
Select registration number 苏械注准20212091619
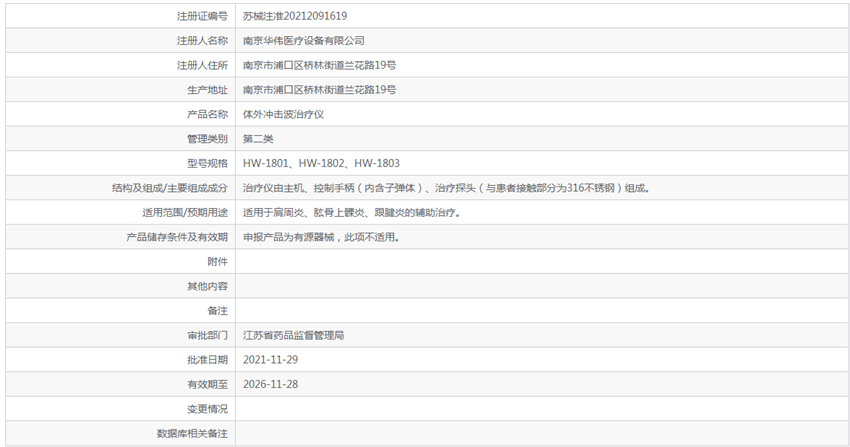tap(295, 16)
